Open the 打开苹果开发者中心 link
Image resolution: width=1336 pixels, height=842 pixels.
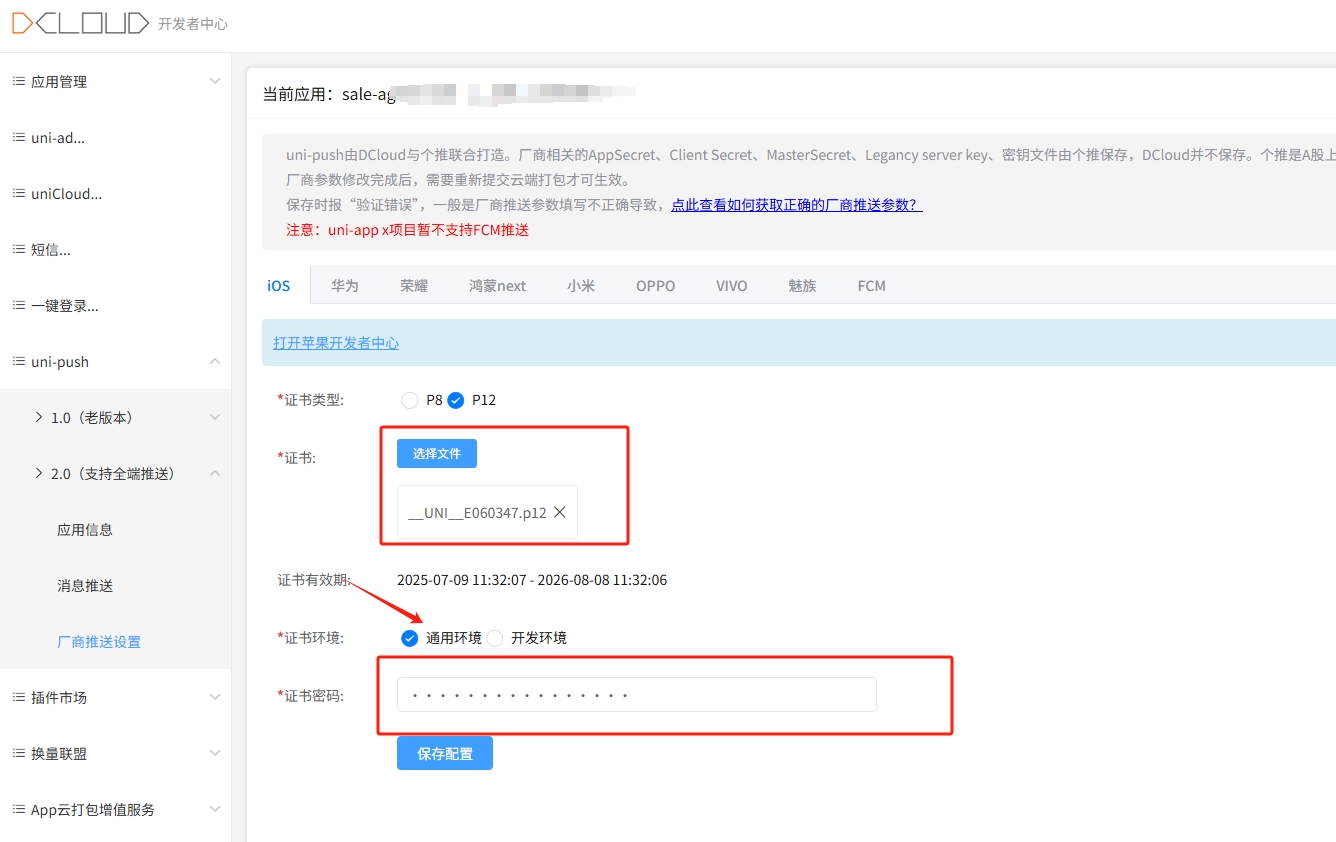pos(336,343)
